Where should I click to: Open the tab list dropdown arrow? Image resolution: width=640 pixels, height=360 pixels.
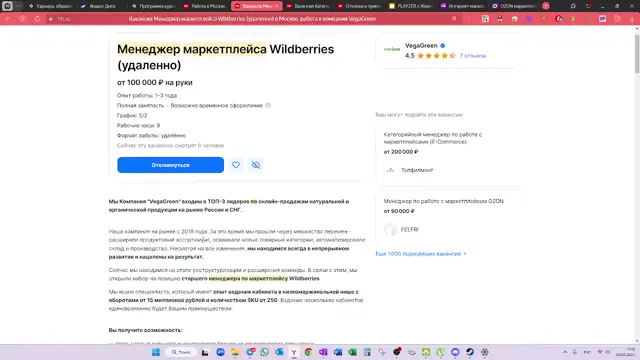pos(18,6)
